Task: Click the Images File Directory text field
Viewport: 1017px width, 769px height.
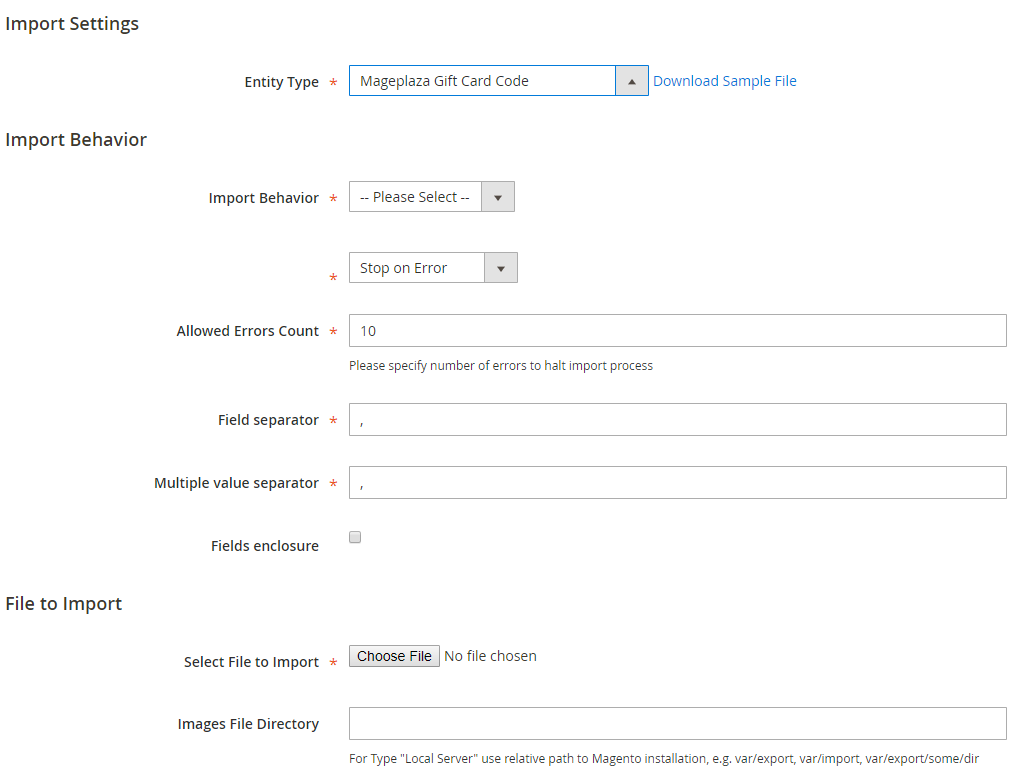Action: [677, 724]
